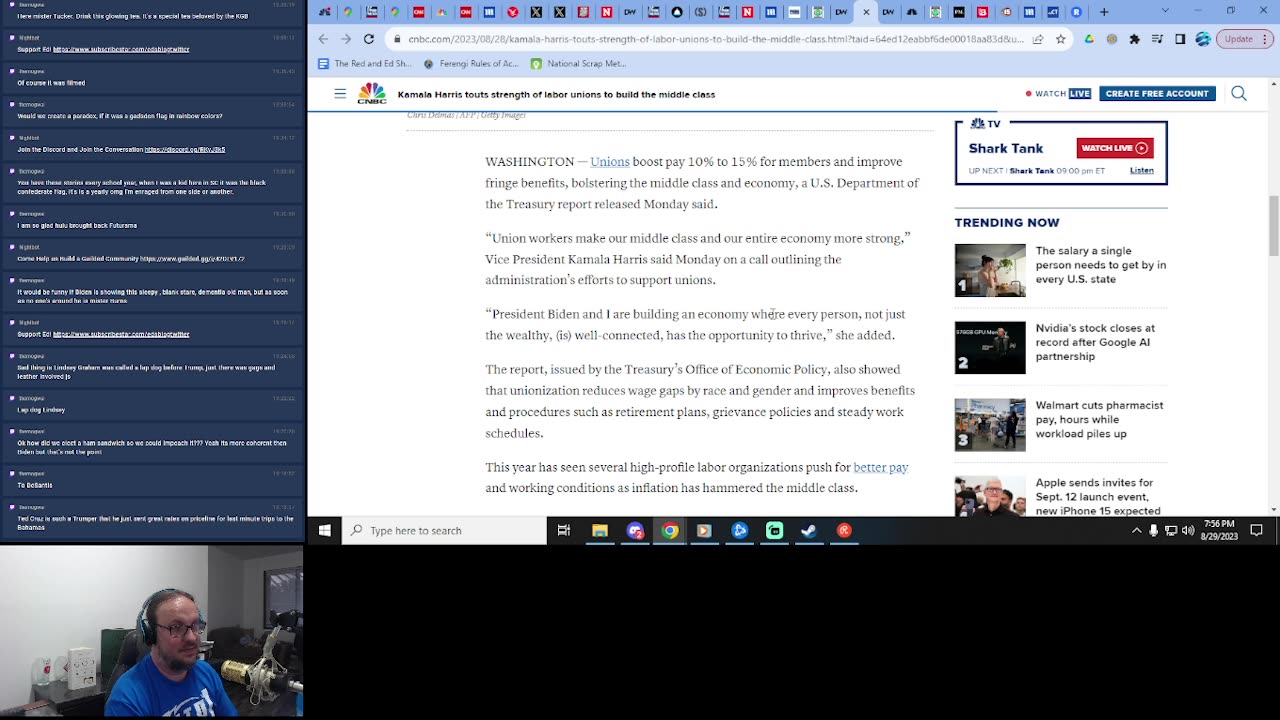
Task: Close the active CNBC tab
Action: tap(866, 12)
